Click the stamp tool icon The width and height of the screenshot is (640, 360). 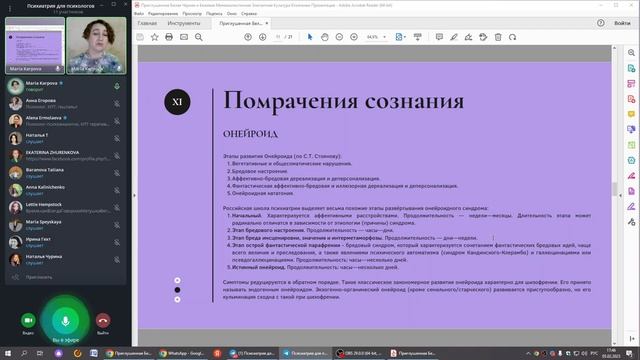(x=483, y=37)
